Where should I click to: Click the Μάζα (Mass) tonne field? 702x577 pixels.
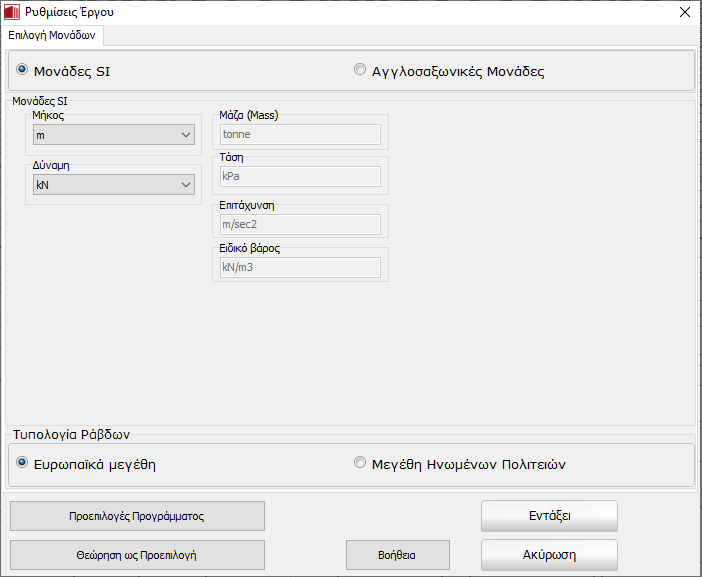coord(300,135)
